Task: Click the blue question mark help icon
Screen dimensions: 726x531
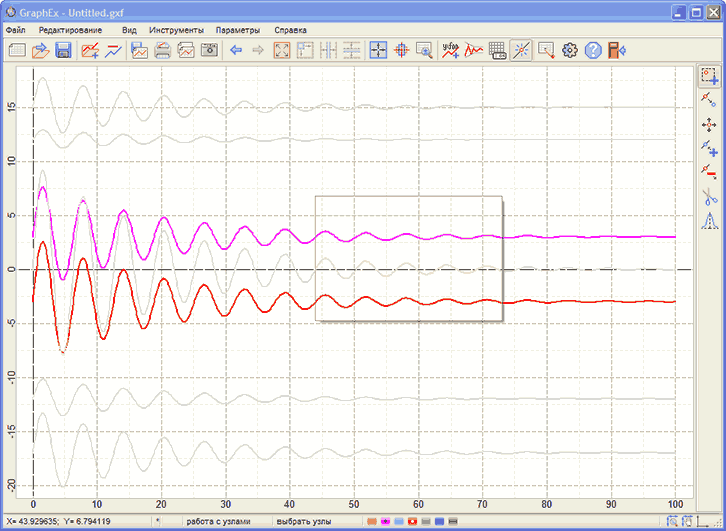Action: tap(593, 50)
